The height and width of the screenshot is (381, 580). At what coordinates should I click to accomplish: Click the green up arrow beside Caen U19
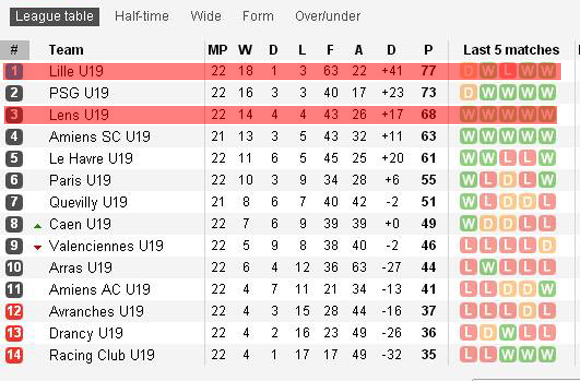coord(37,226)
